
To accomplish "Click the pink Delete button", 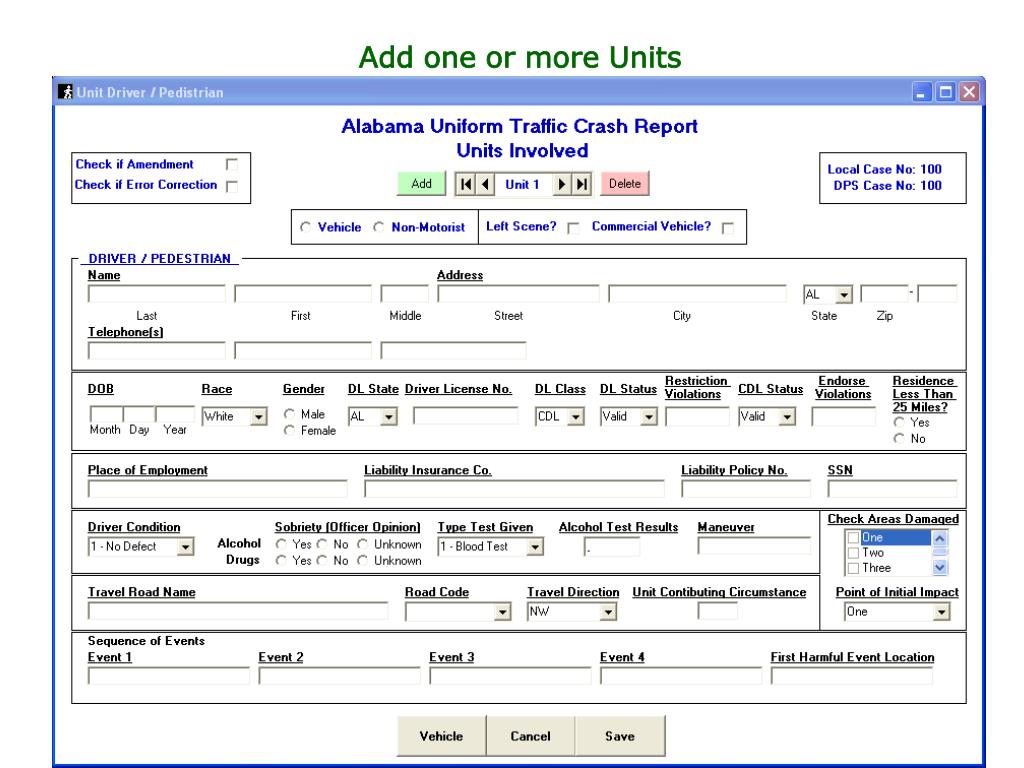I will 625,184.
